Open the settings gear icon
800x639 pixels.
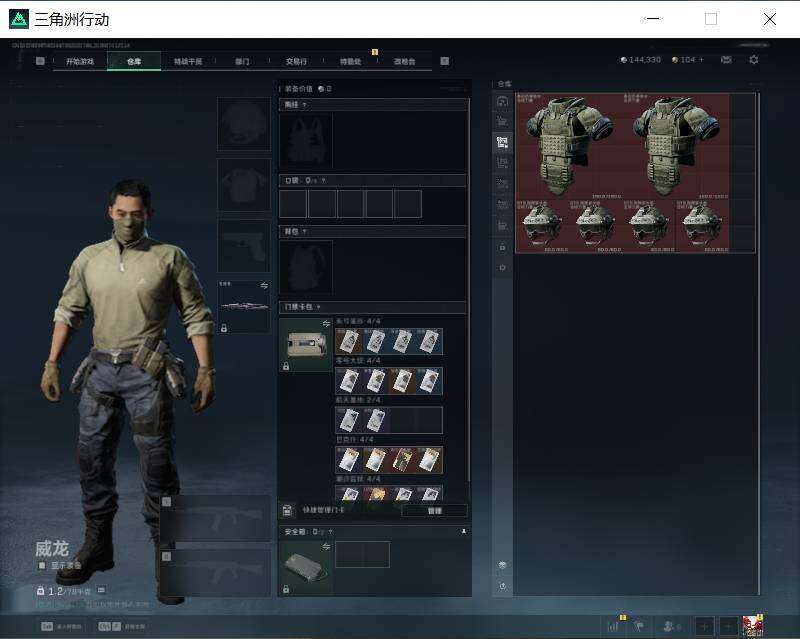tap(754, 60)
